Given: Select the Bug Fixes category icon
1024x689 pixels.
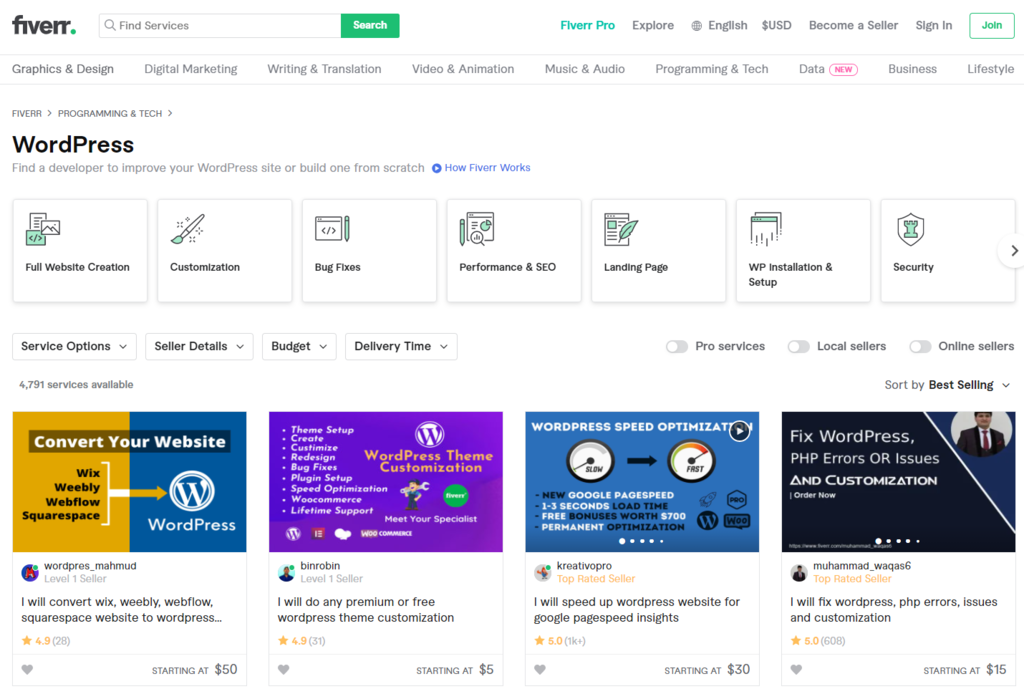Looking at the screenshot, I should (333, 228).
